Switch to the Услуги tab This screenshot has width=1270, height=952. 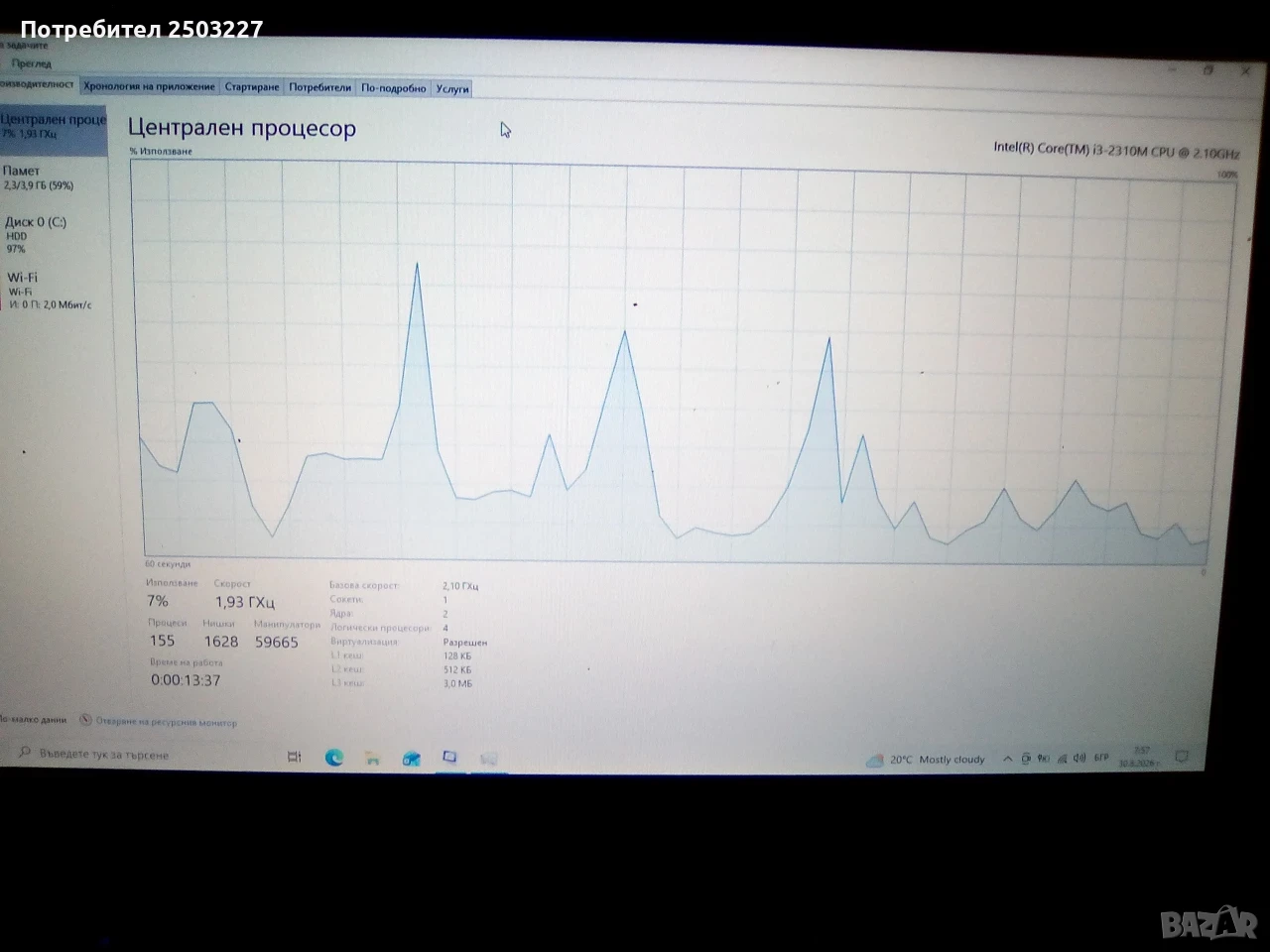452,88
